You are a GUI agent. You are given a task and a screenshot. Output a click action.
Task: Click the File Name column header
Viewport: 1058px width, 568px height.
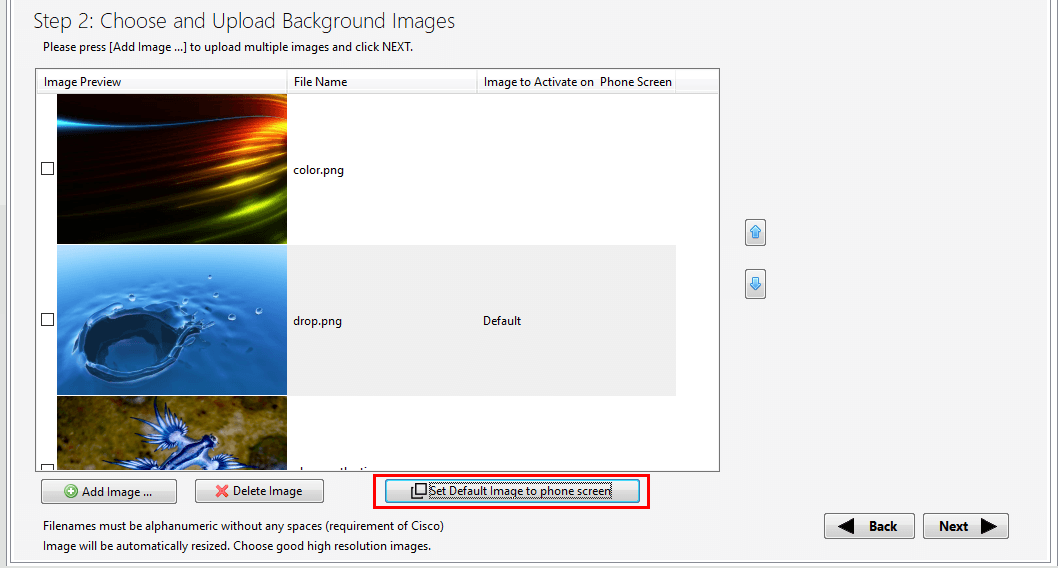pyautogui.click(x=382, y=82)
